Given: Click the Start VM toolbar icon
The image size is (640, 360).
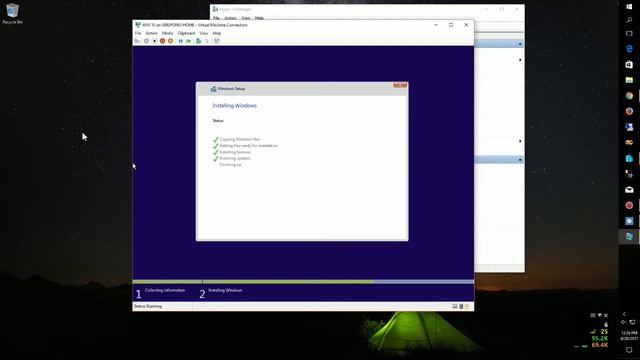Looking at the screenshot, I should pos(147,41).
